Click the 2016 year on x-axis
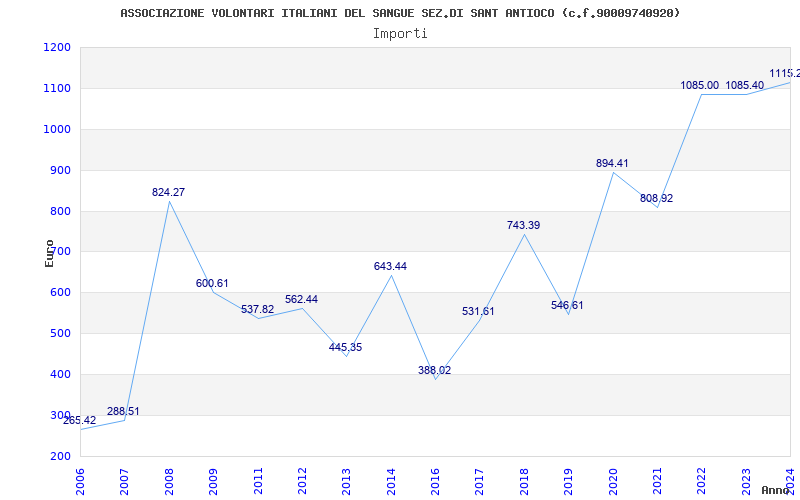 click(435, 479)
